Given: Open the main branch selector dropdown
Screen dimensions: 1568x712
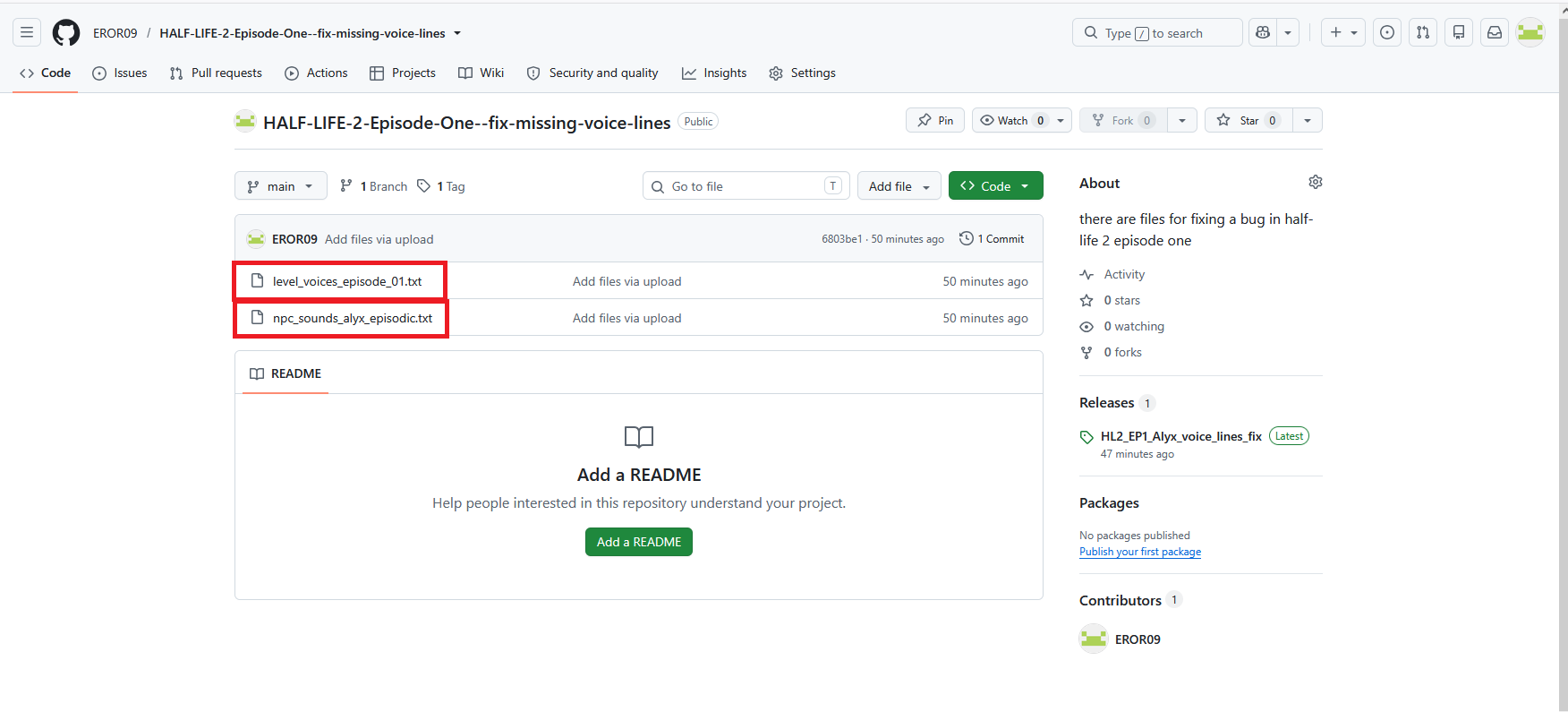Looking at the screenshot, I should click(281, 186).
